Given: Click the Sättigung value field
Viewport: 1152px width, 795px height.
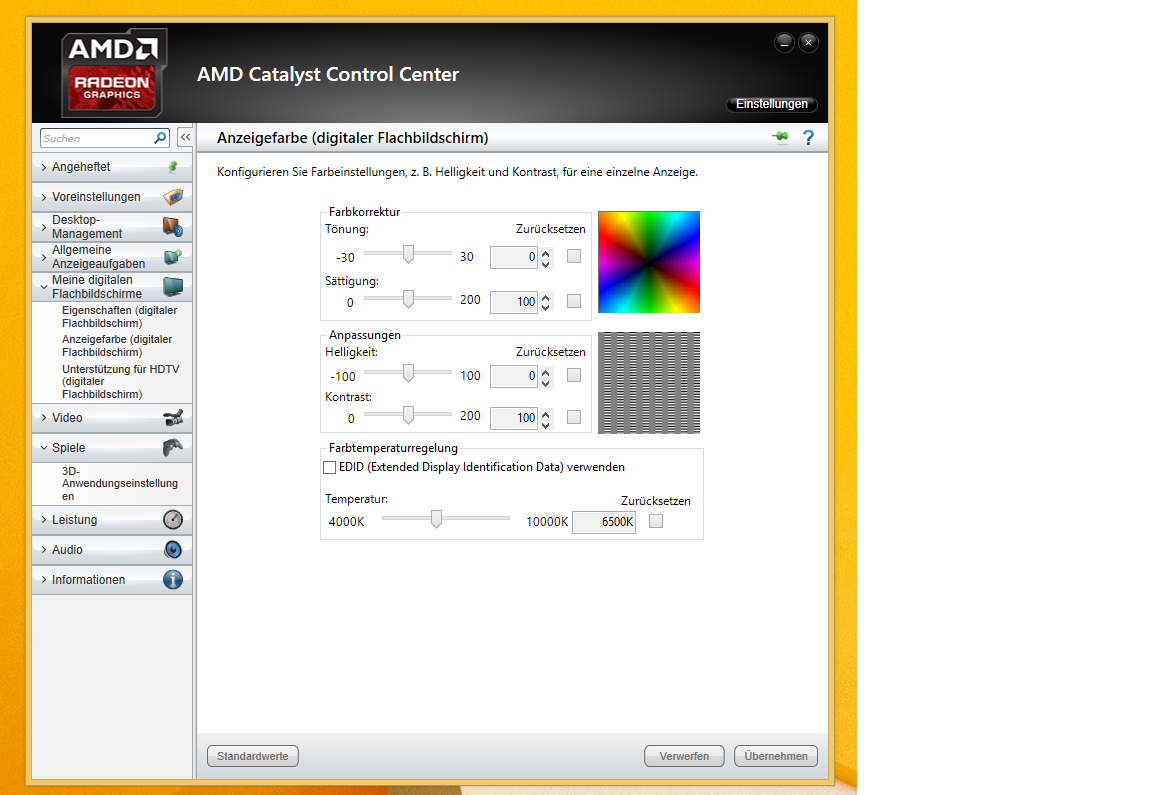Looking at the screenshot, I should tap(514, 302).
